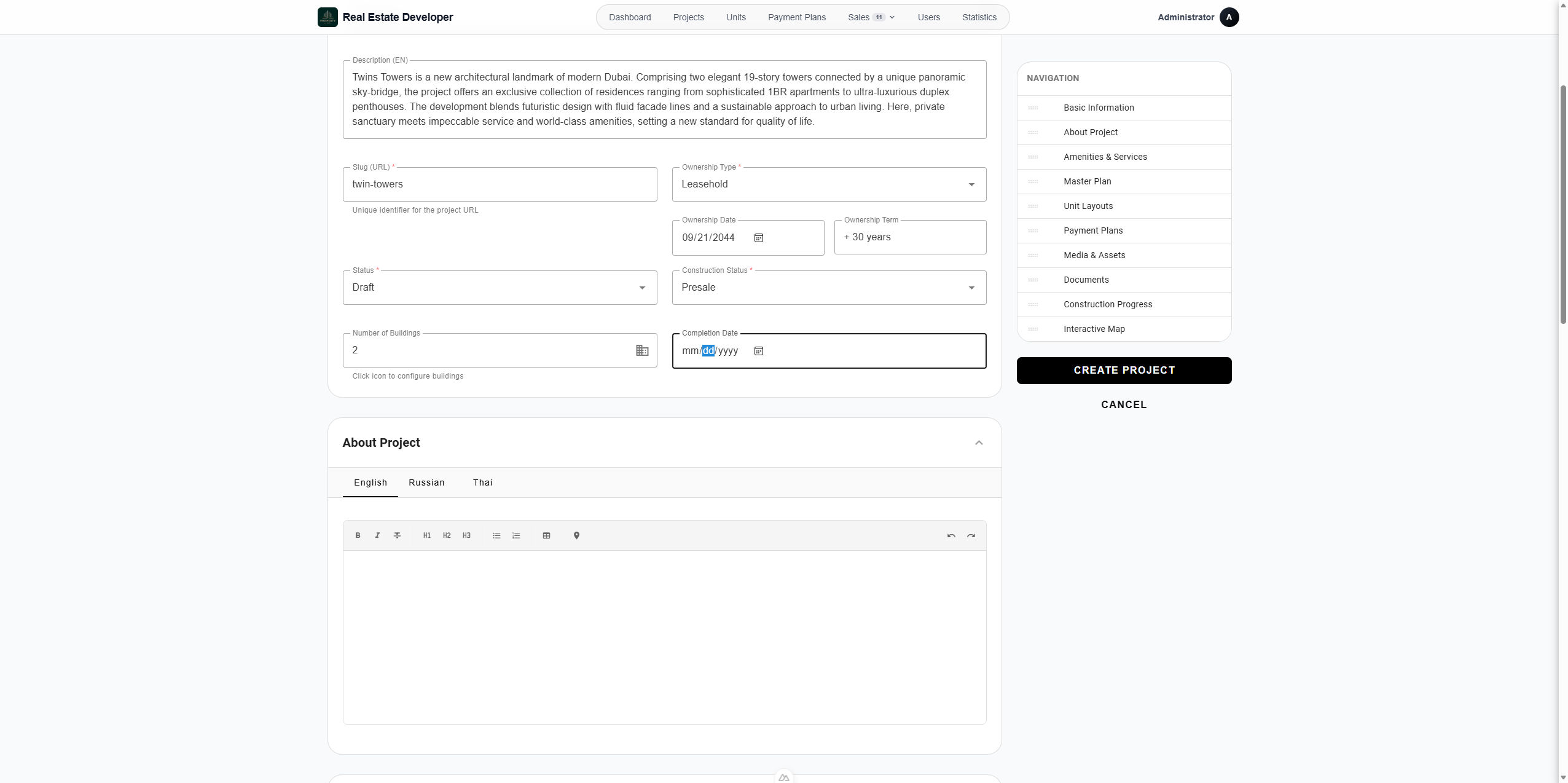Apply H1 heading style
Viewport: 1568px width, 783px height.
427,535
